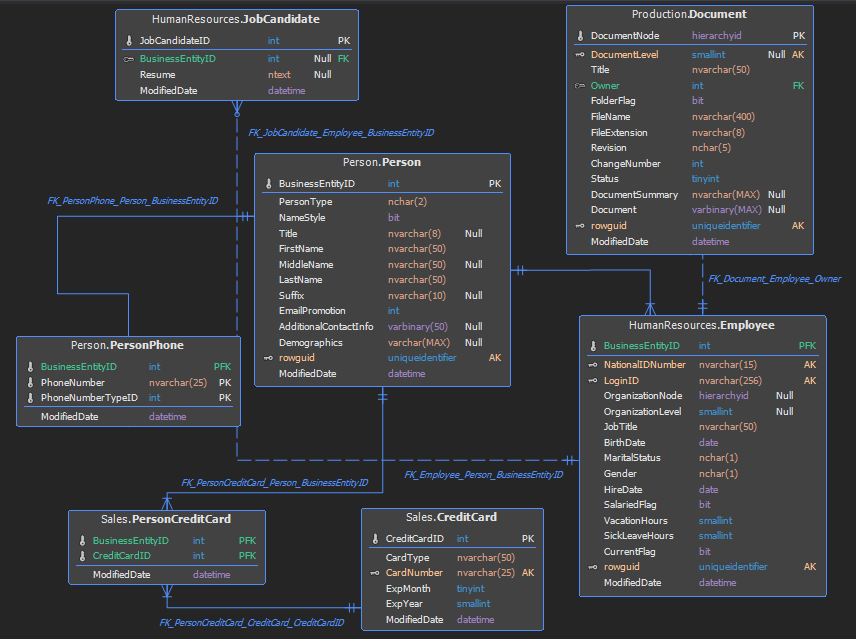Select the NameStyle column row

[x=382, y=218]
